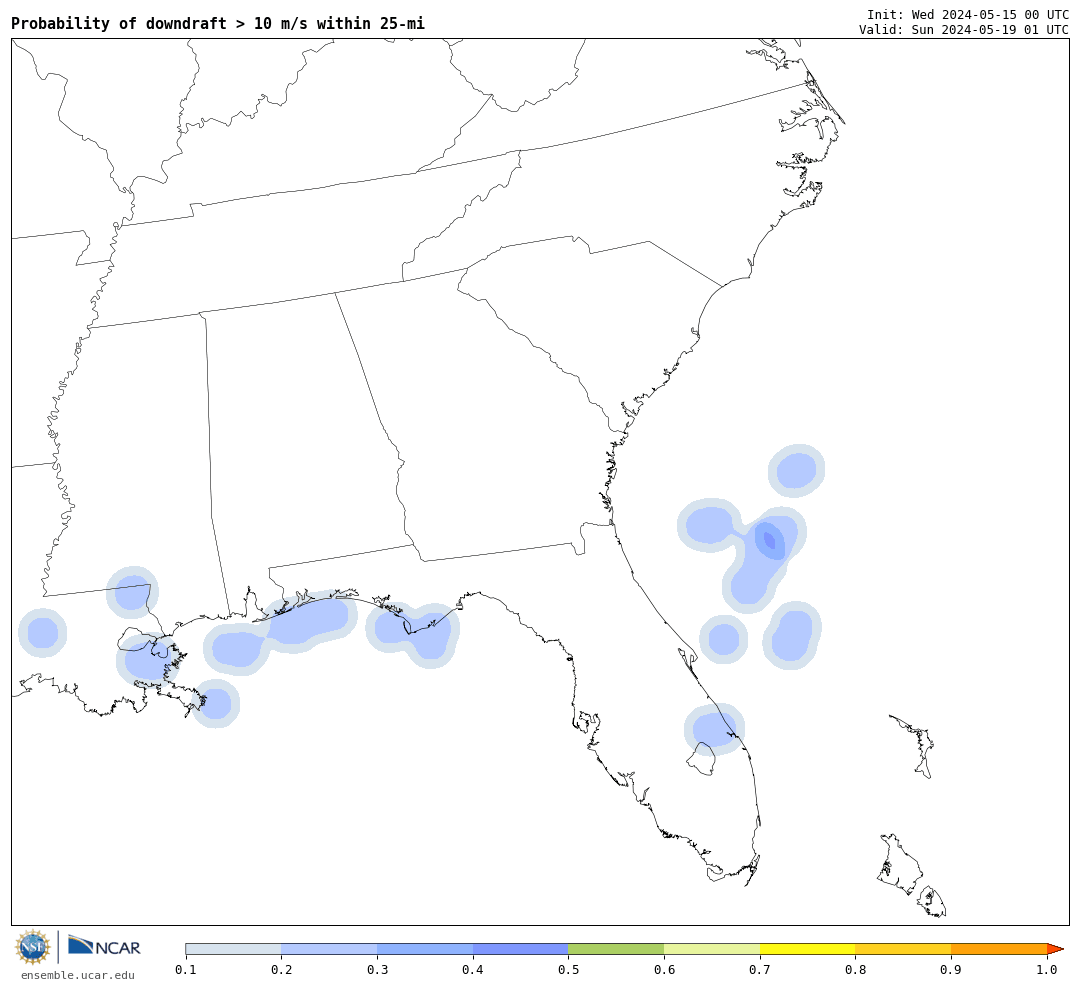
Task: Click the '0.5' colorbar tick label
Action: (x=568, y=970)
